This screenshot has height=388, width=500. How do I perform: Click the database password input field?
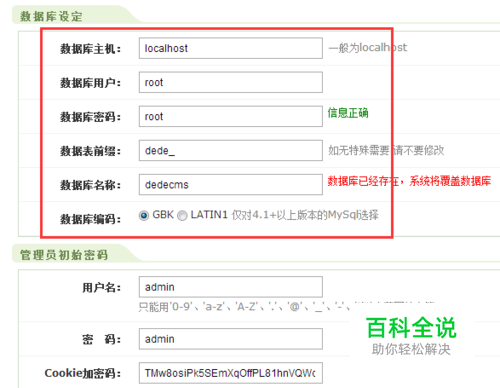pyautogui.click(x=231, y=116)
